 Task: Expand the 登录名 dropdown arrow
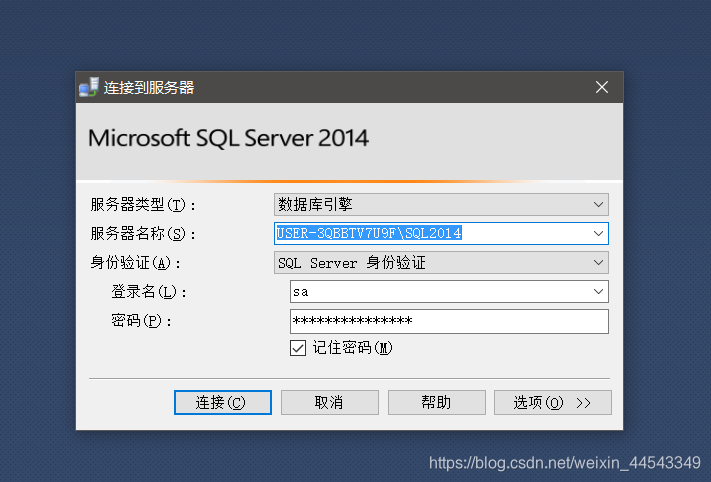coord(598,292)
